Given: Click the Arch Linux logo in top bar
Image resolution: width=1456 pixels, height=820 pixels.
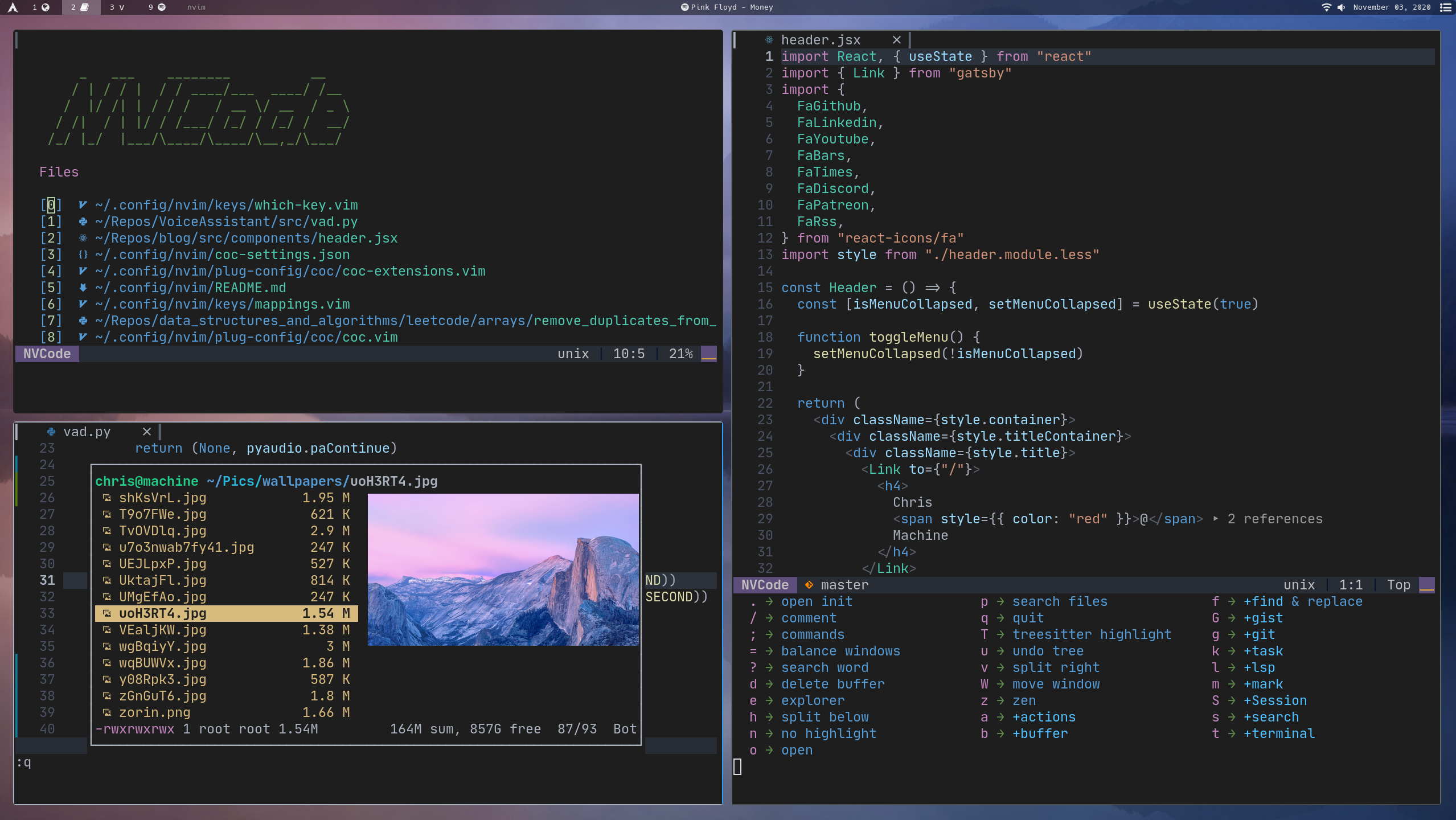Looking at the screenshot, I should [x=13, y=7].
